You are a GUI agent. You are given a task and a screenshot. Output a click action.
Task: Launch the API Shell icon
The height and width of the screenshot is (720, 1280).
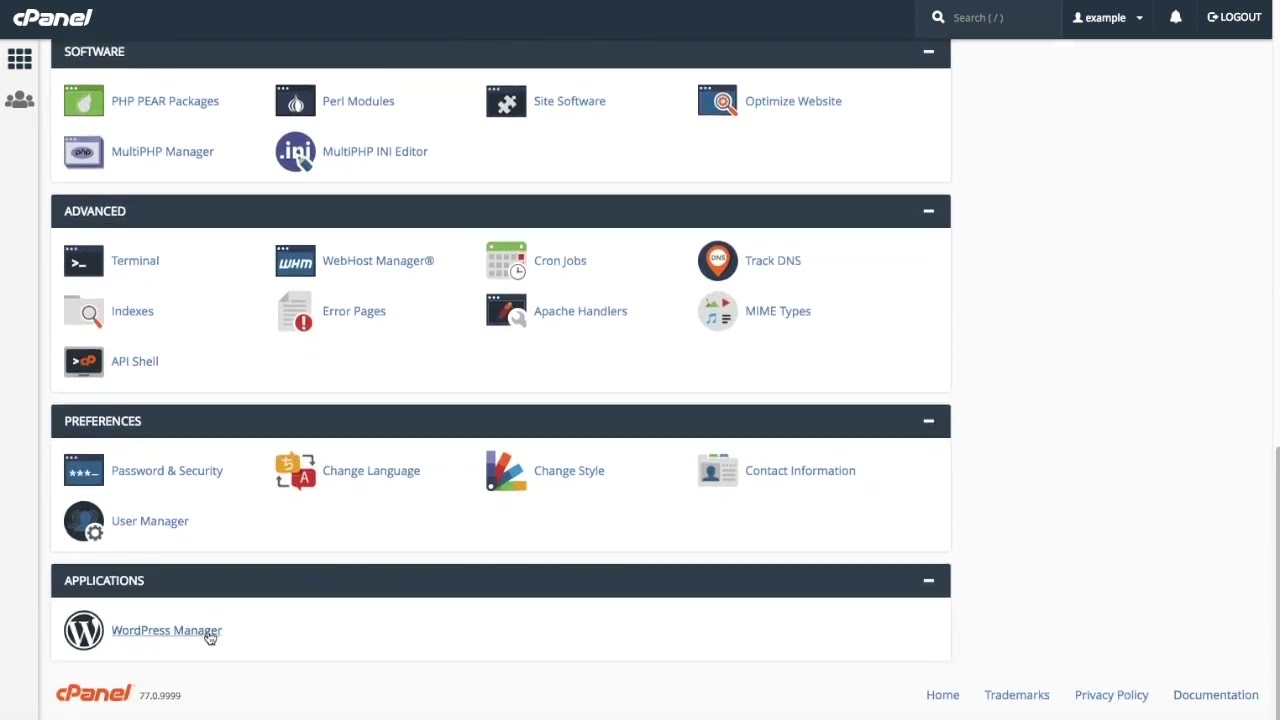pos(84,362)
